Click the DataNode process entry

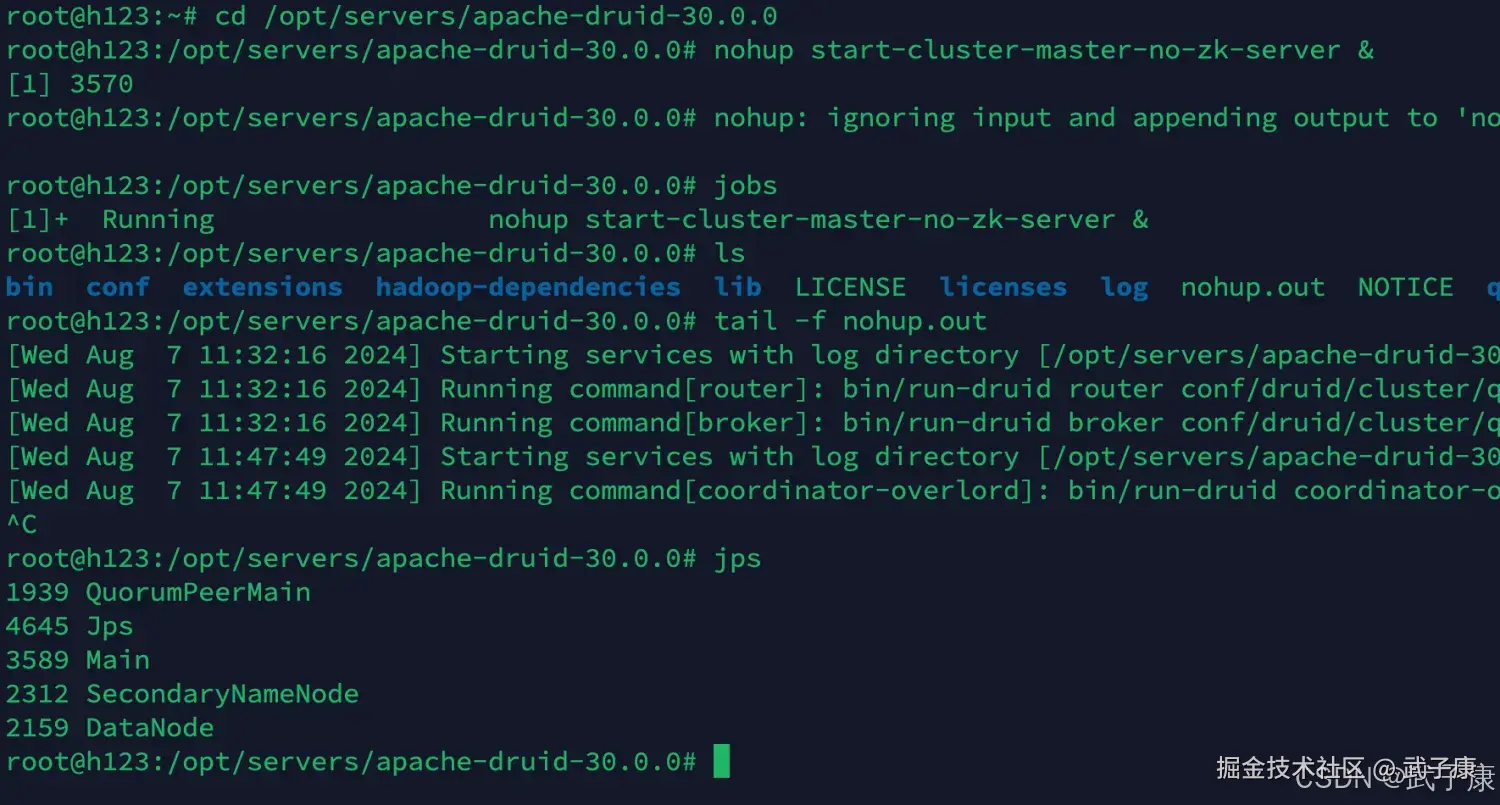click(150, 728)
